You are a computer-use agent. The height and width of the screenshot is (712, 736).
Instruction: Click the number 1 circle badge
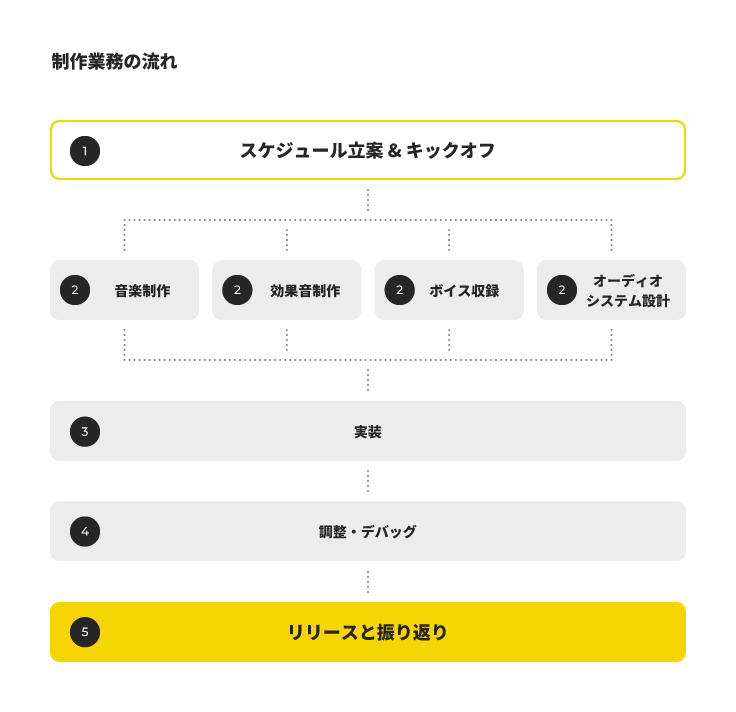click(x=85, y=151)
